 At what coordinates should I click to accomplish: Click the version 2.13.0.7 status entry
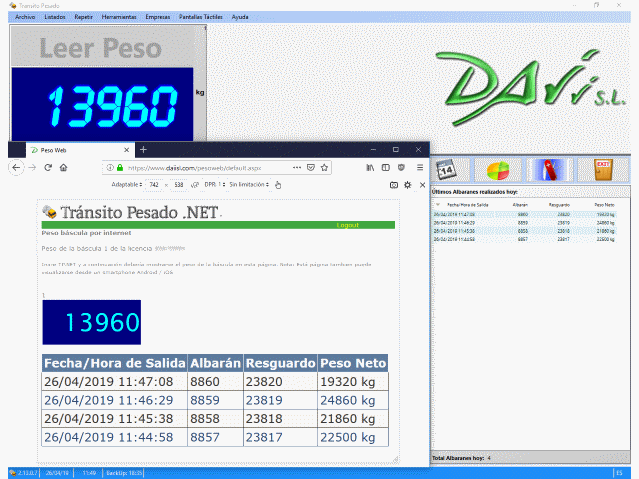[x=24, y=473]
